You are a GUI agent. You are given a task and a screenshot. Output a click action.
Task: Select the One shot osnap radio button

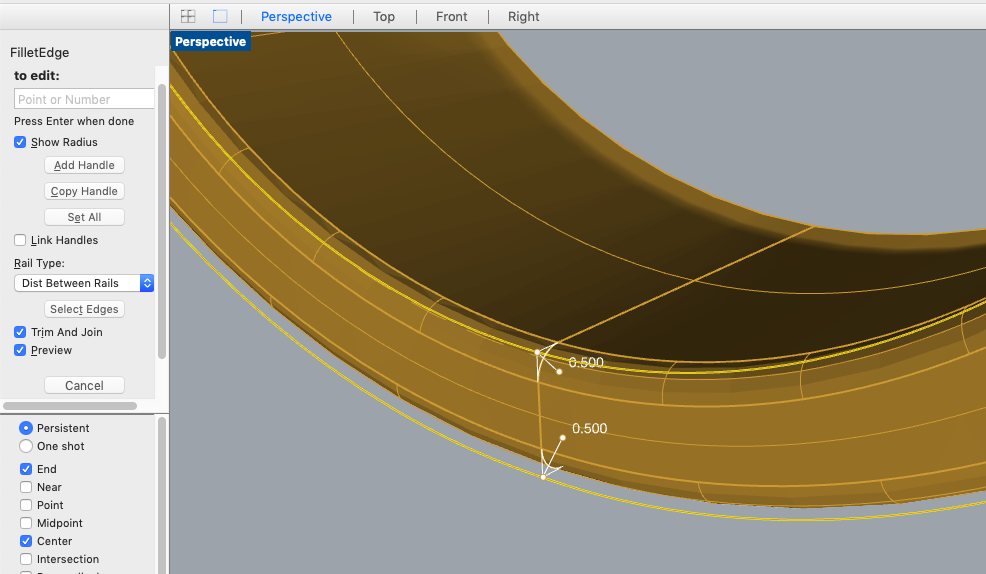tap(26, 446)
